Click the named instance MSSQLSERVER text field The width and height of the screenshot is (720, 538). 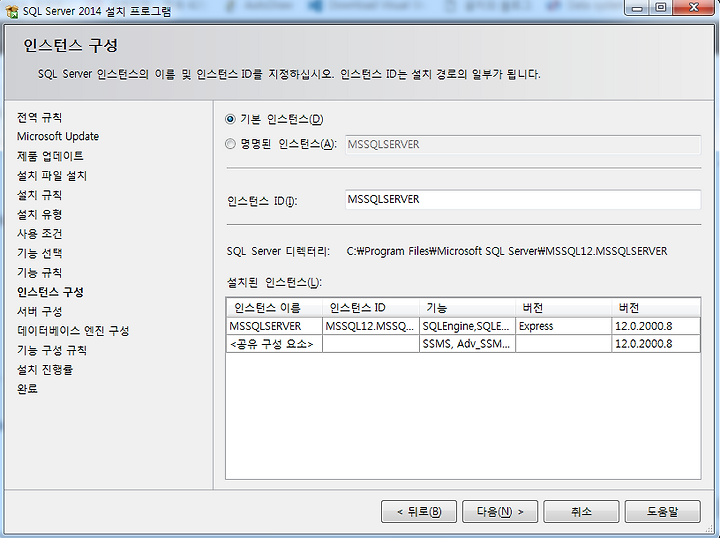point(523,145)
